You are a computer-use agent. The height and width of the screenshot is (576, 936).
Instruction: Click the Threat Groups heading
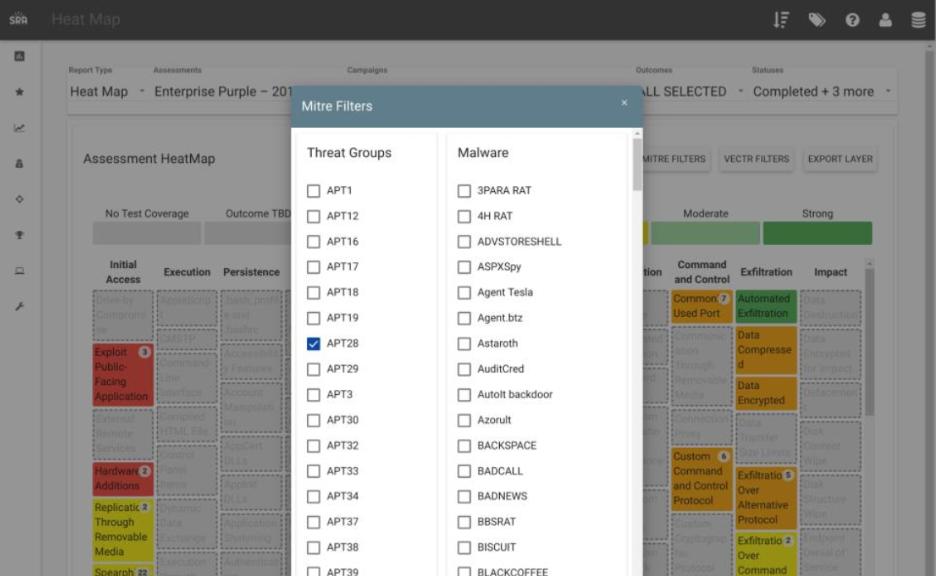click(349, 153)
